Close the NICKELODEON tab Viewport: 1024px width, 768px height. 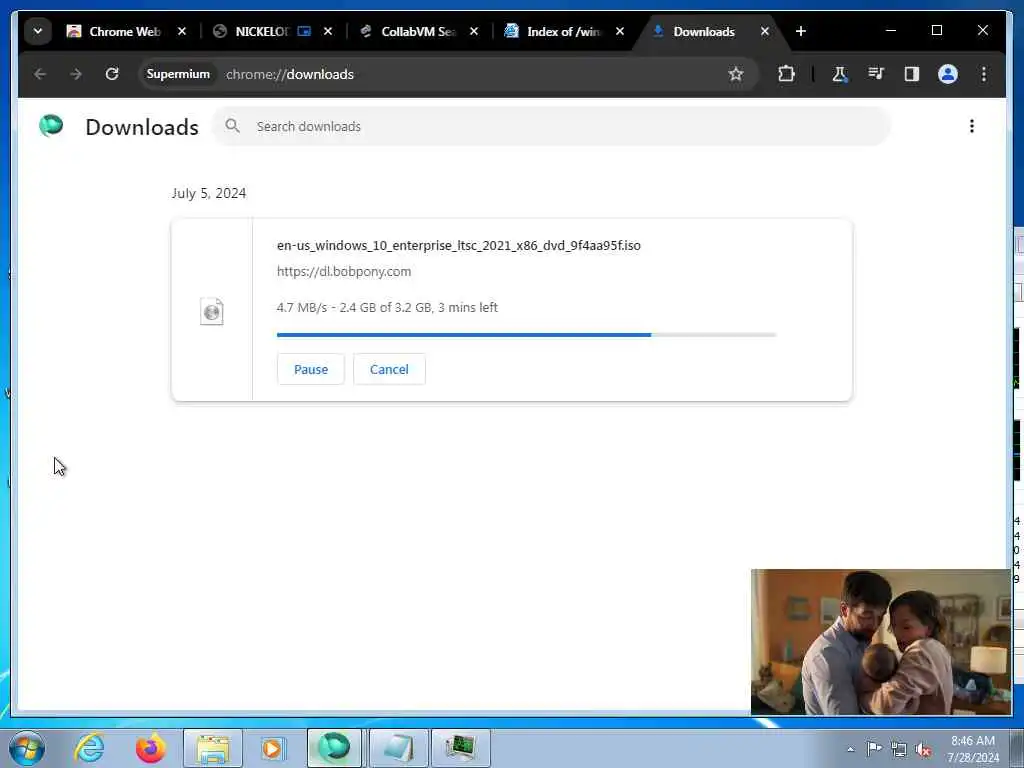pos(328,31)
